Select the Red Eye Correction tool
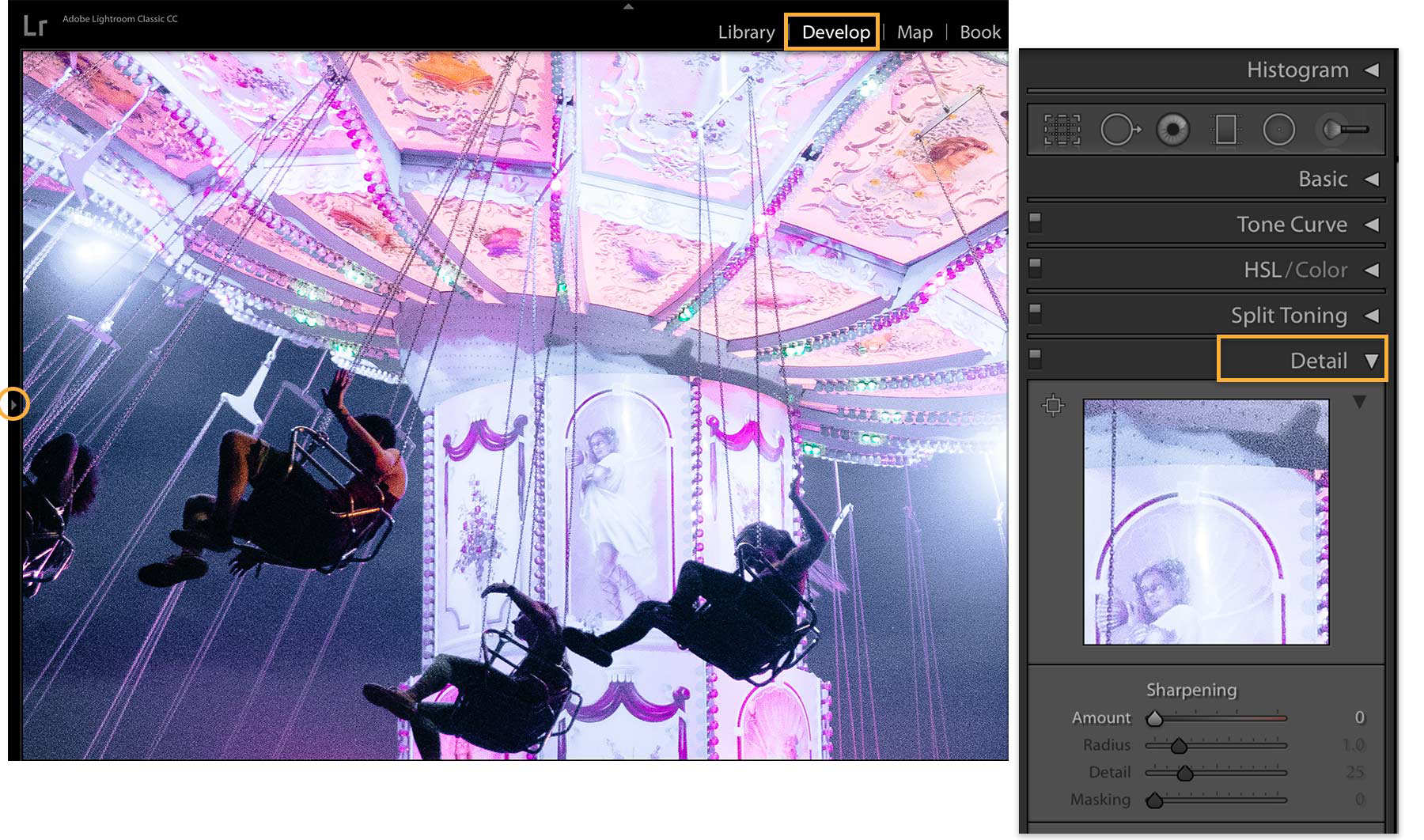The image size is (1424, 840). [x=1172, y=129]
